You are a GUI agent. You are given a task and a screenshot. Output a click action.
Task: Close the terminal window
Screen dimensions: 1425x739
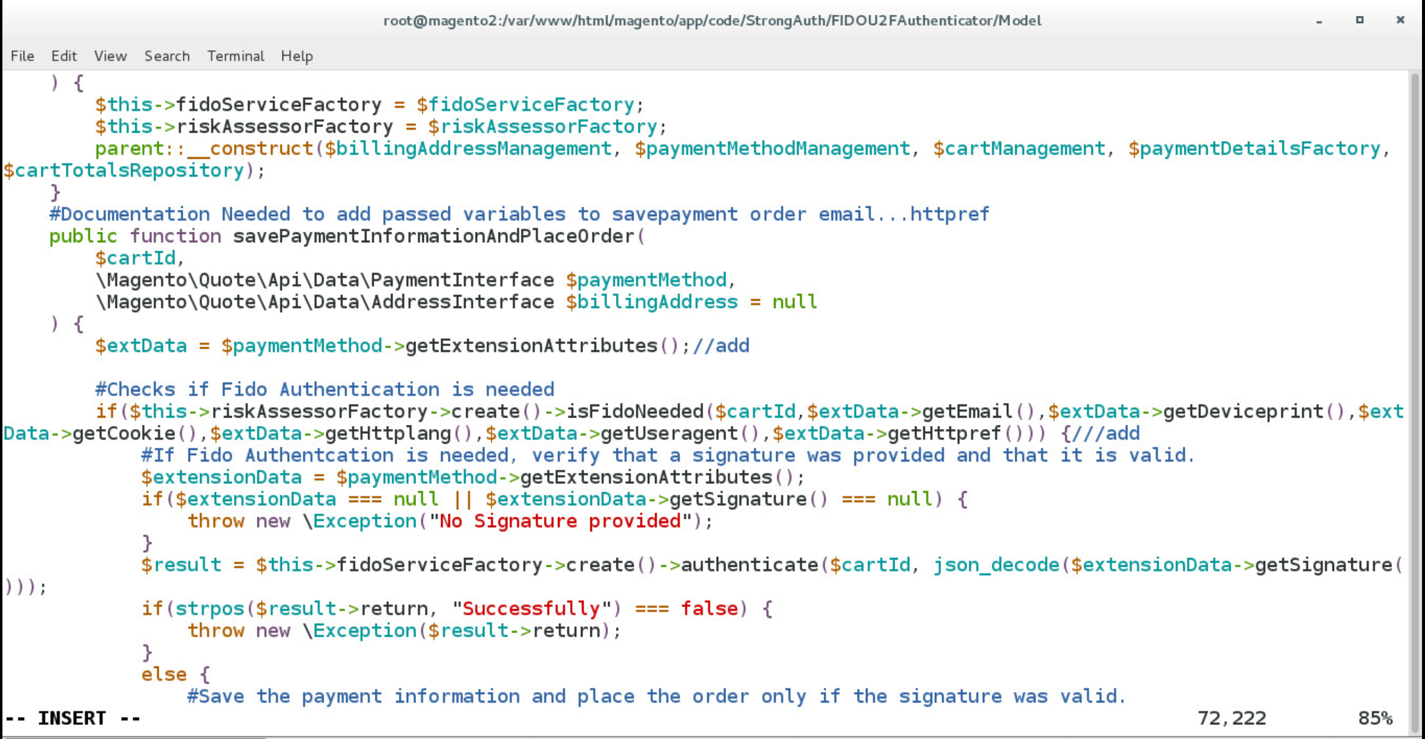tap(1400, 20)
